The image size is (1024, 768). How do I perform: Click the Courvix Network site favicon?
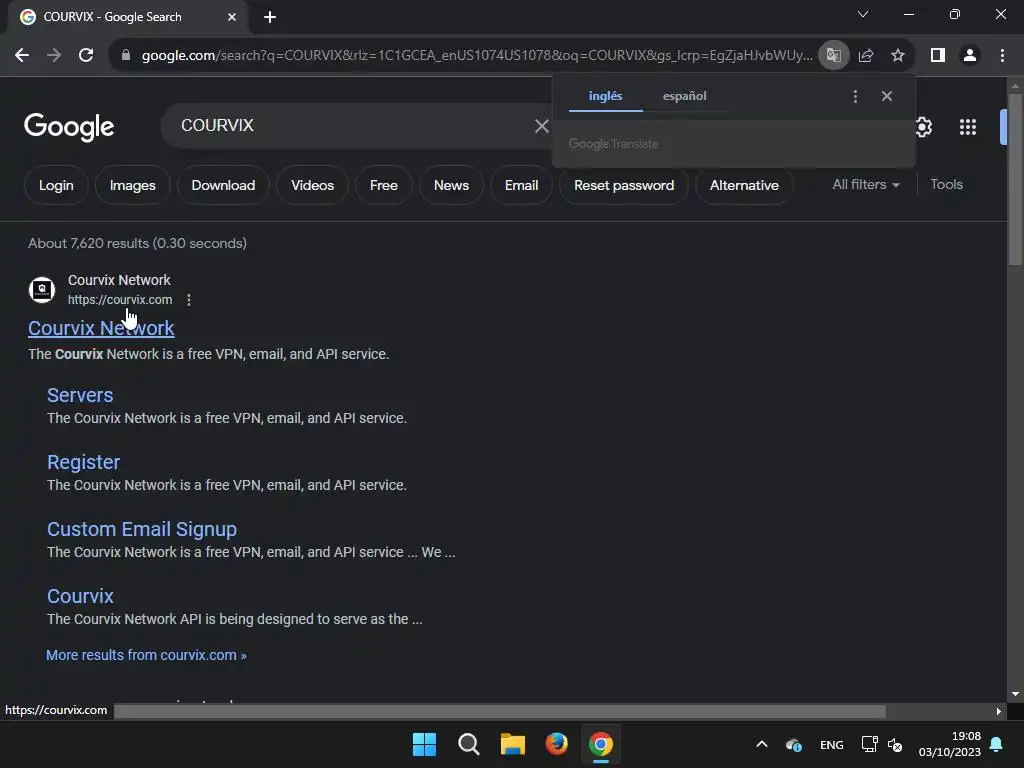pyautogui.click(x=42, y=289)
